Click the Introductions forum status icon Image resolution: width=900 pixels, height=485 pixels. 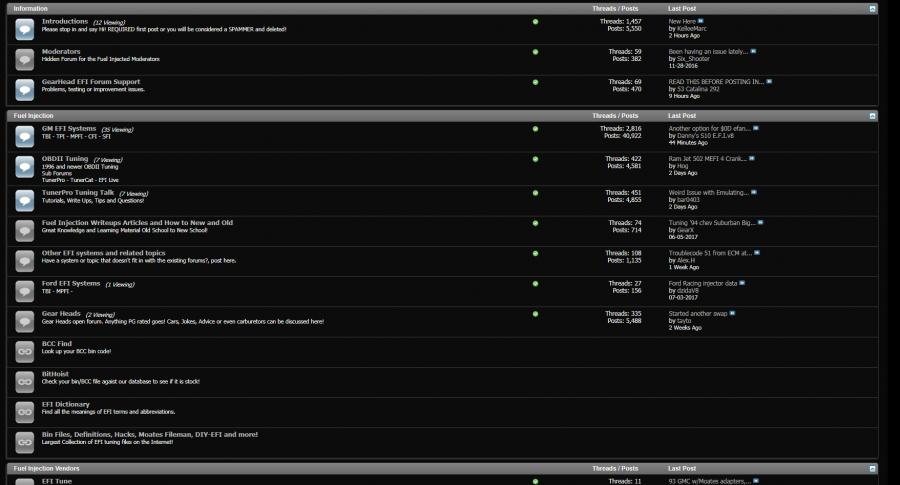26,28
